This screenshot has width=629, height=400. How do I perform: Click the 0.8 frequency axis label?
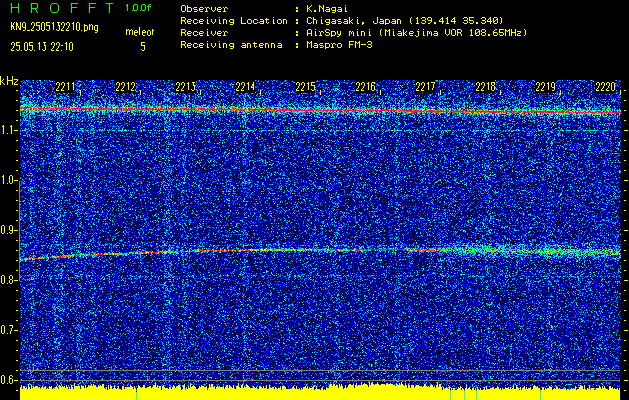(8, 280)
